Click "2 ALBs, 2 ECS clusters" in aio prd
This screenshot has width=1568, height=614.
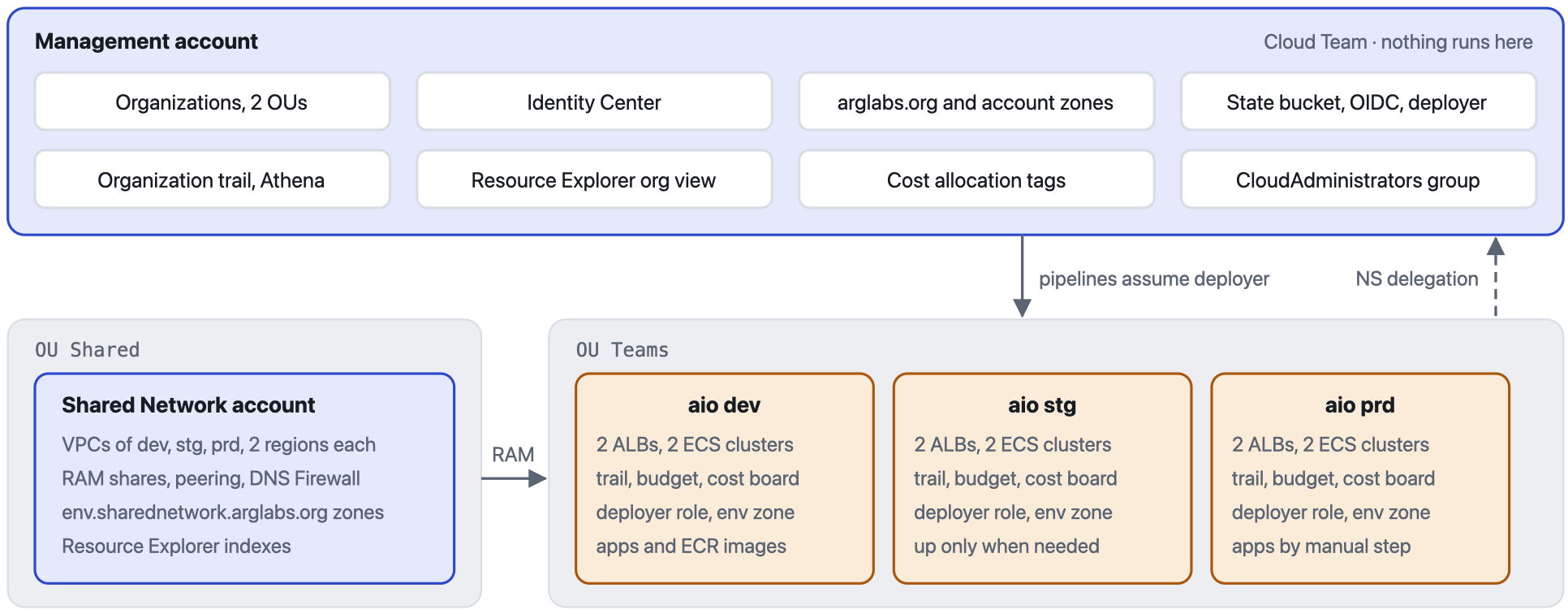point(1330,445)
